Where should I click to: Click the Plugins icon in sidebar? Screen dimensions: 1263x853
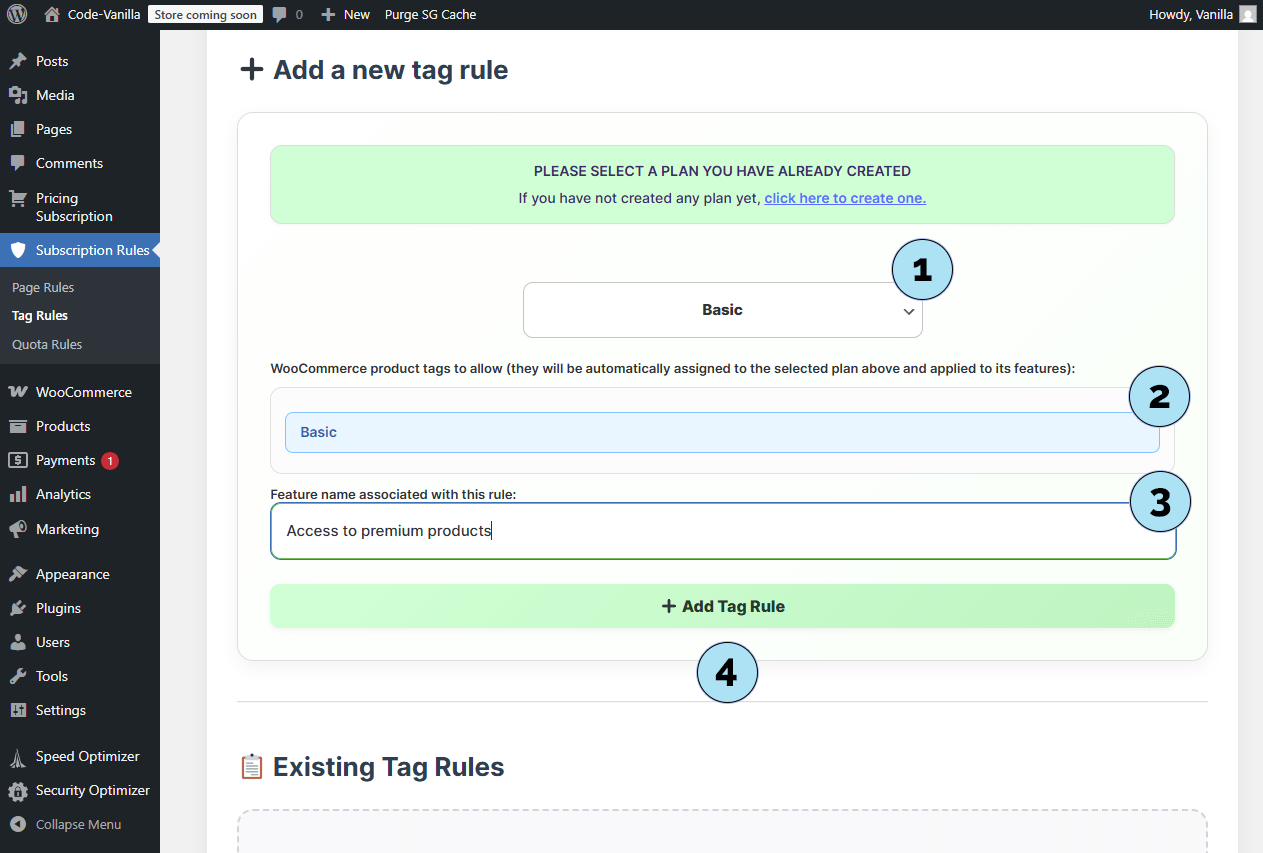tap(18, 608)
